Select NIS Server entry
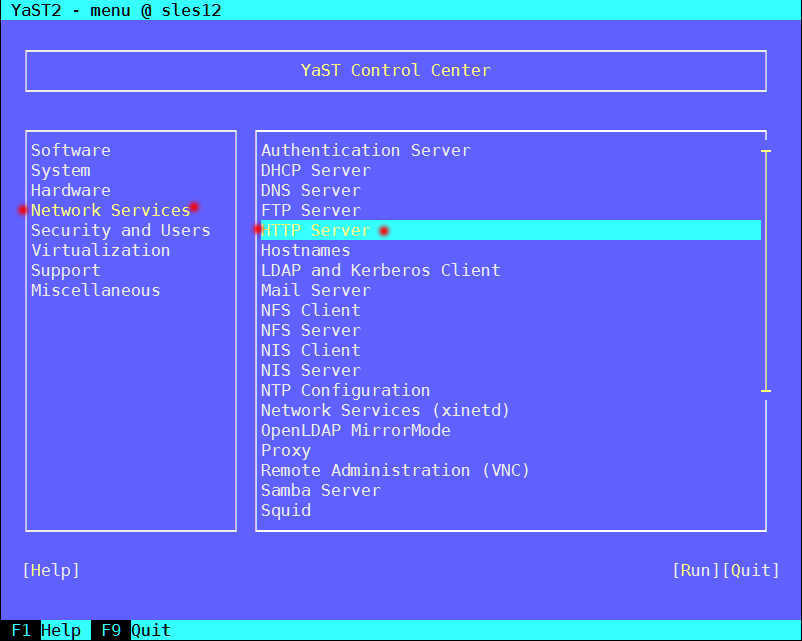This screenshot has width=802, height=641. pyautogui.click(x=310, y=370)
